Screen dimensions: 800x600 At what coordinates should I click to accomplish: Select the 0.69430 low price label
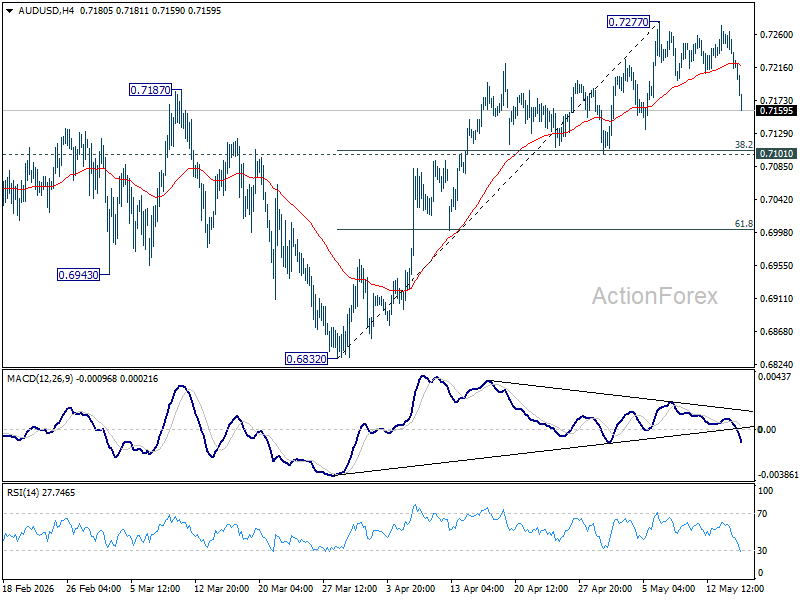tap(78, 275)
